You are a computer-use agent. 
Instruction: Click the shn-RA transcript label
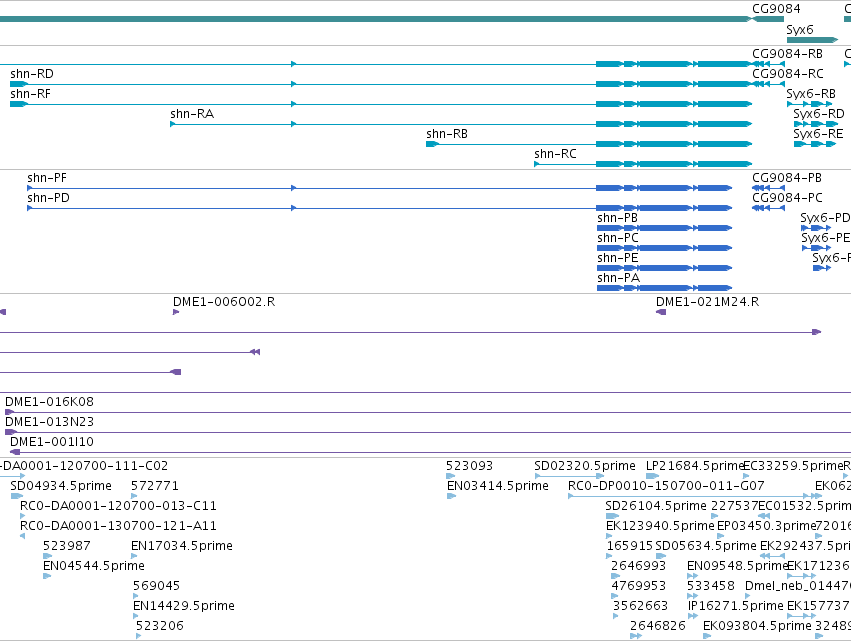click(192, 114)
